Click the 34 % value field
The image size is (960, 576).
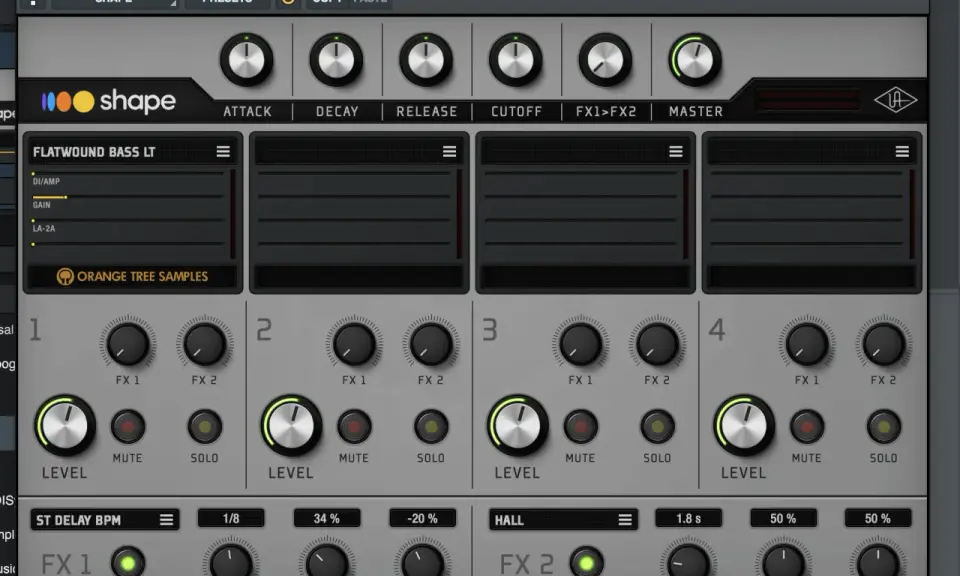(327, 518)
